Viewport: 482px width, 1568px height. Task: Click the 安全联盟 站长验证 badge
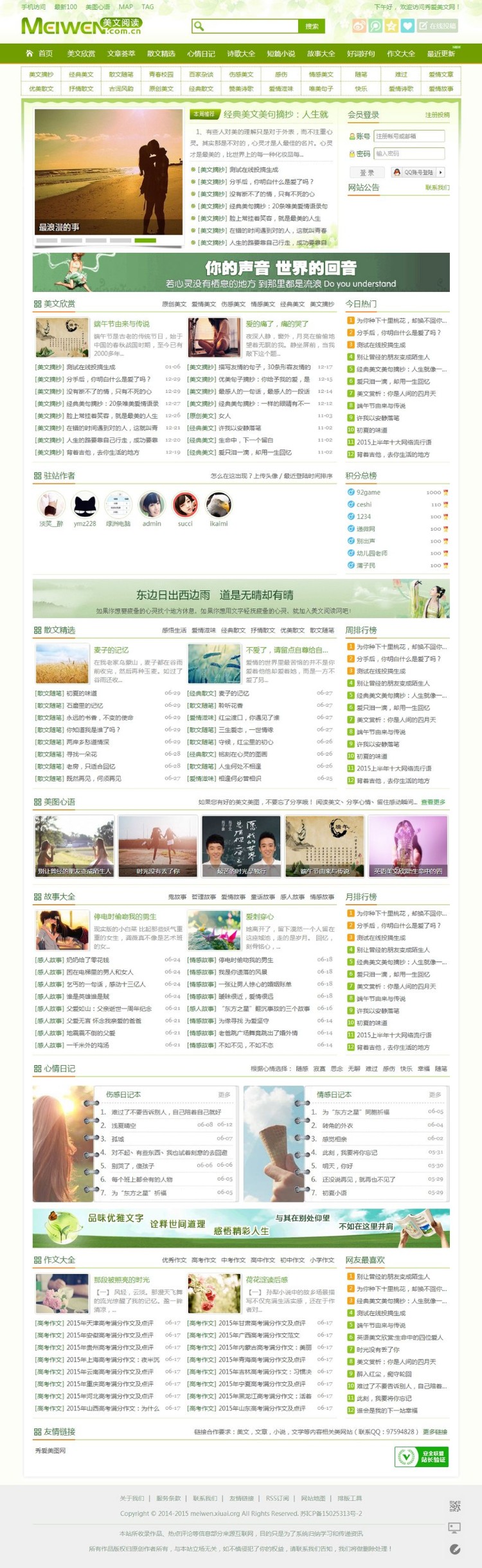click(422, 1456)
